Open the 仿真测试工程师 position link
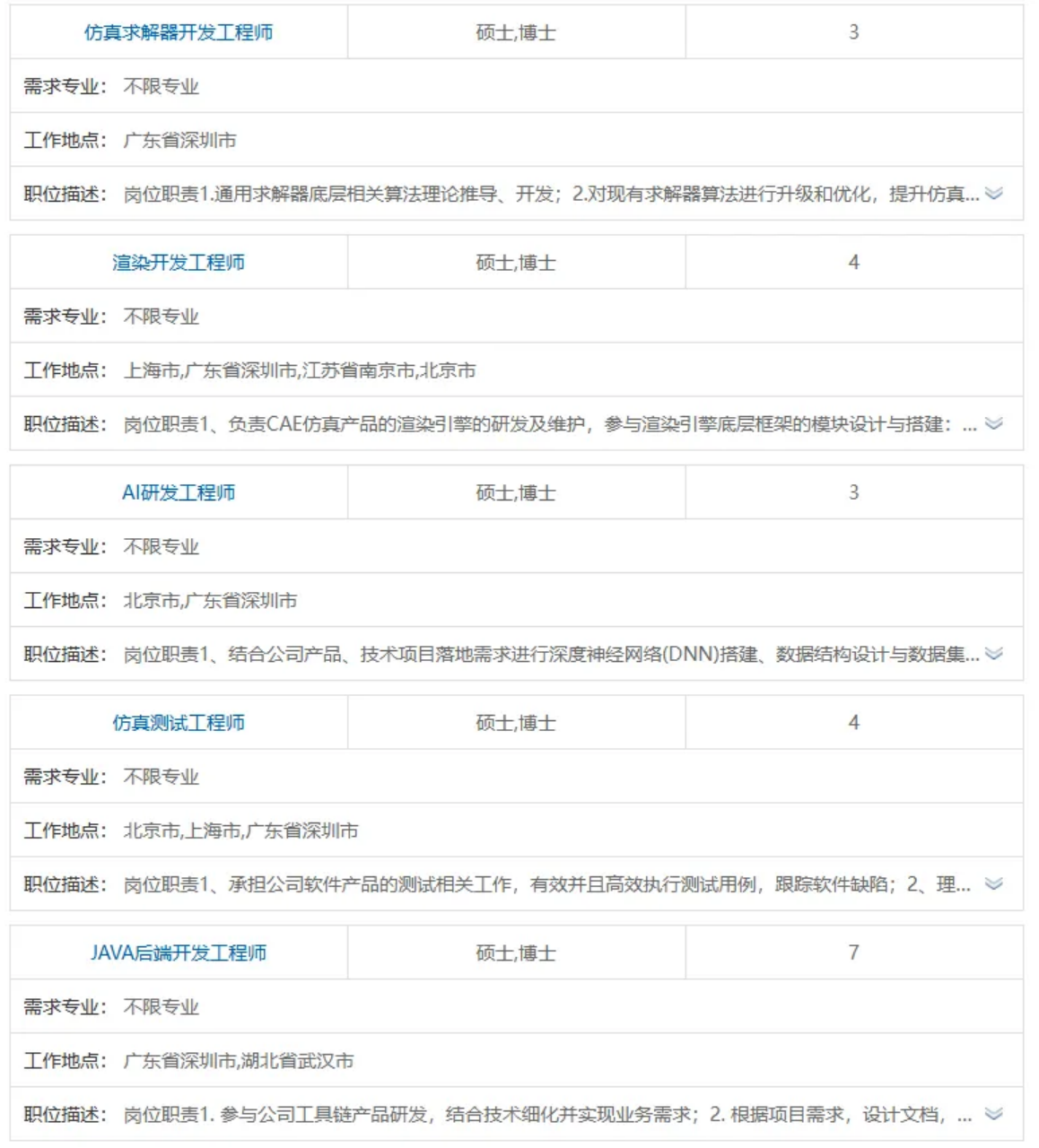 tap(179, 723)
